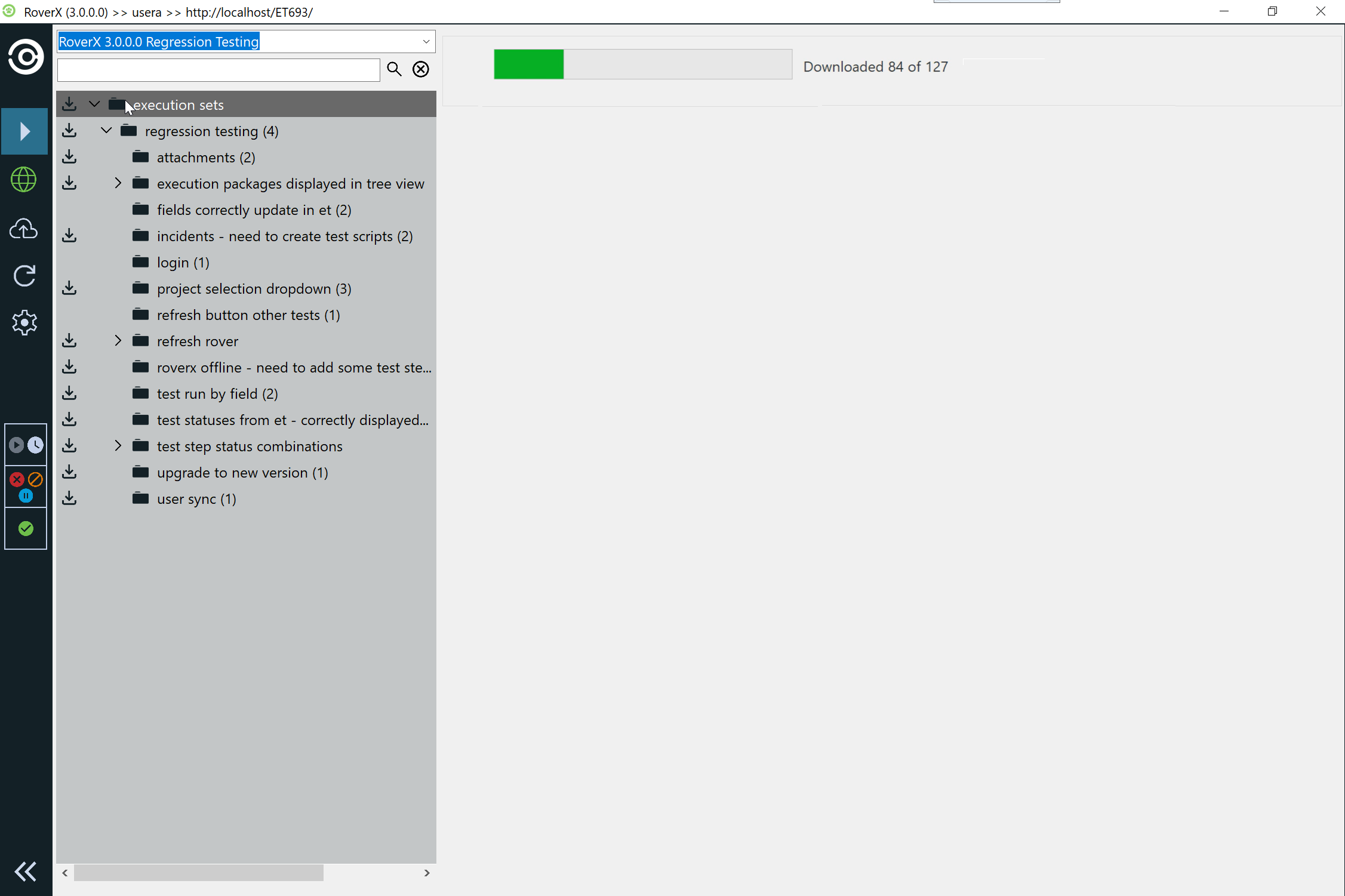Collapse sidebar with double chevron icon
Screen dimensions: 1345x896
click(25, 872)
